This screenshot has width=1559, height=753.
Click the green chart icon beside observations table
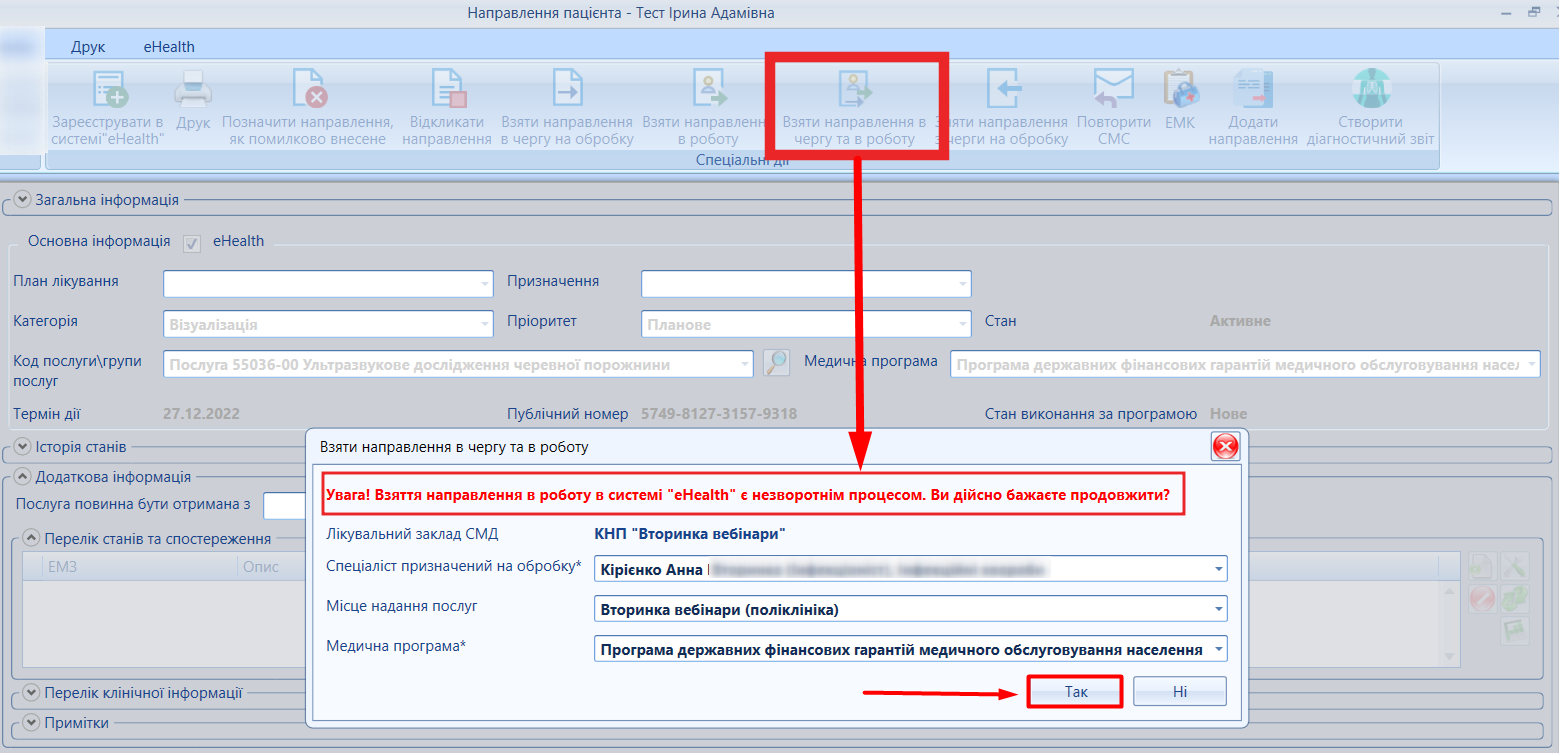[1516, 630]
